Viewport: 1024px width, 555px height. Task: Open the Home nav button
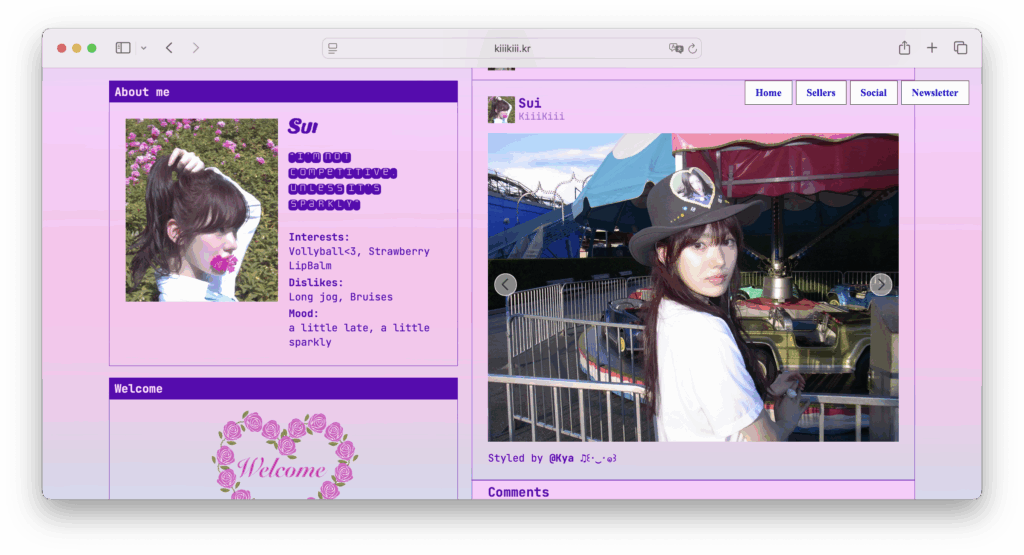[x=768, y=93]
